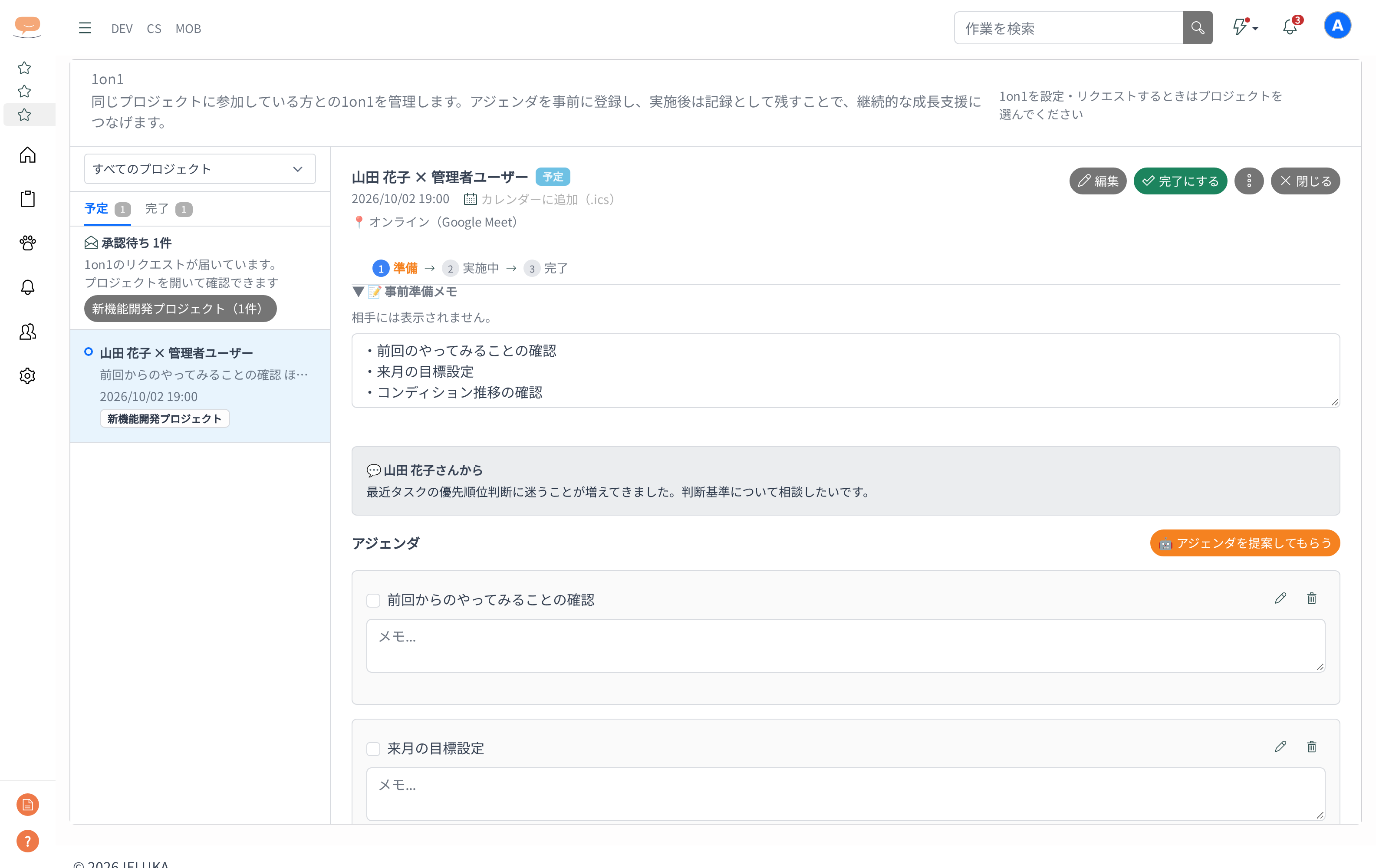Click the home icon in sidebar

tap(27, 155)
